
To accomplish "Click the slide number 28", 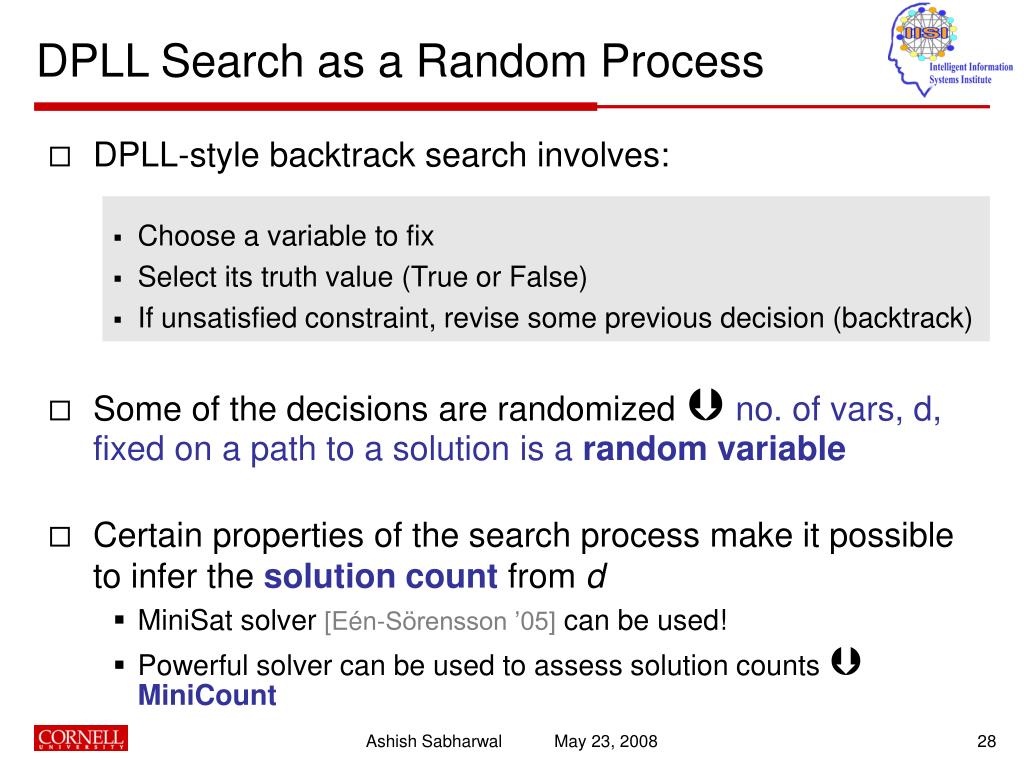I will [986, 741].
